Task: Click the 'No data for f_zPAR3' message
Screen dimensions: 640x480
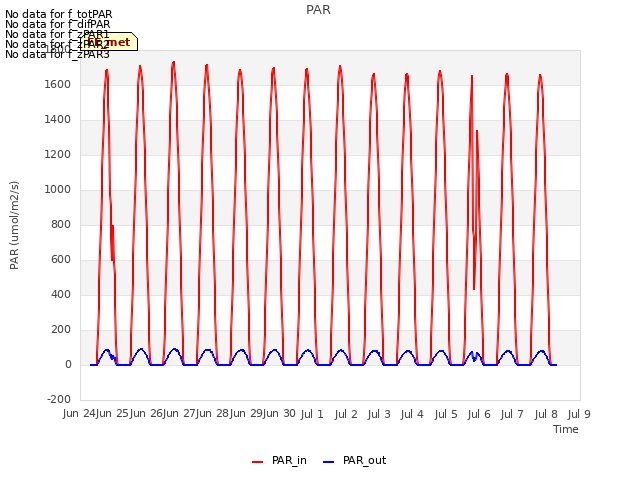Action: [57, 54]
